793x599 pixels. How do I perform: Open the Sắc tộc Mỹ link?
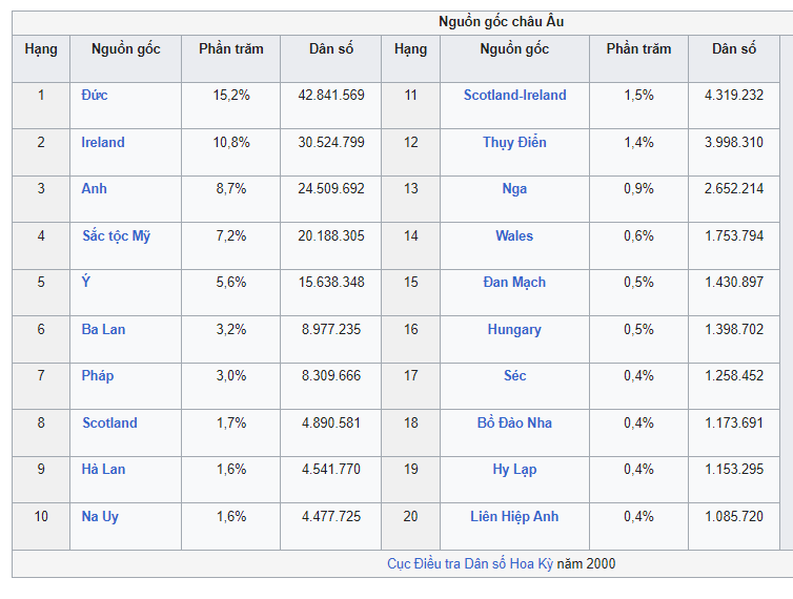tap(116, 236)
